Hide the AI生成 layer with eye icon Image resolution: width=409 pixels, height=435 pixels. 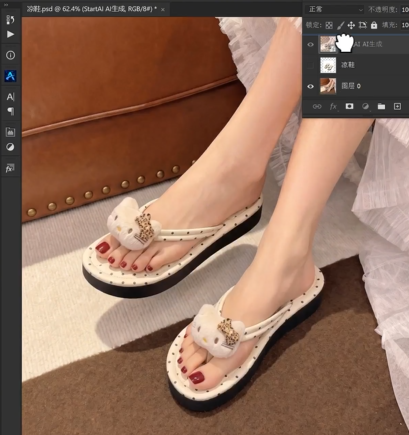click(x=310, y=44)
